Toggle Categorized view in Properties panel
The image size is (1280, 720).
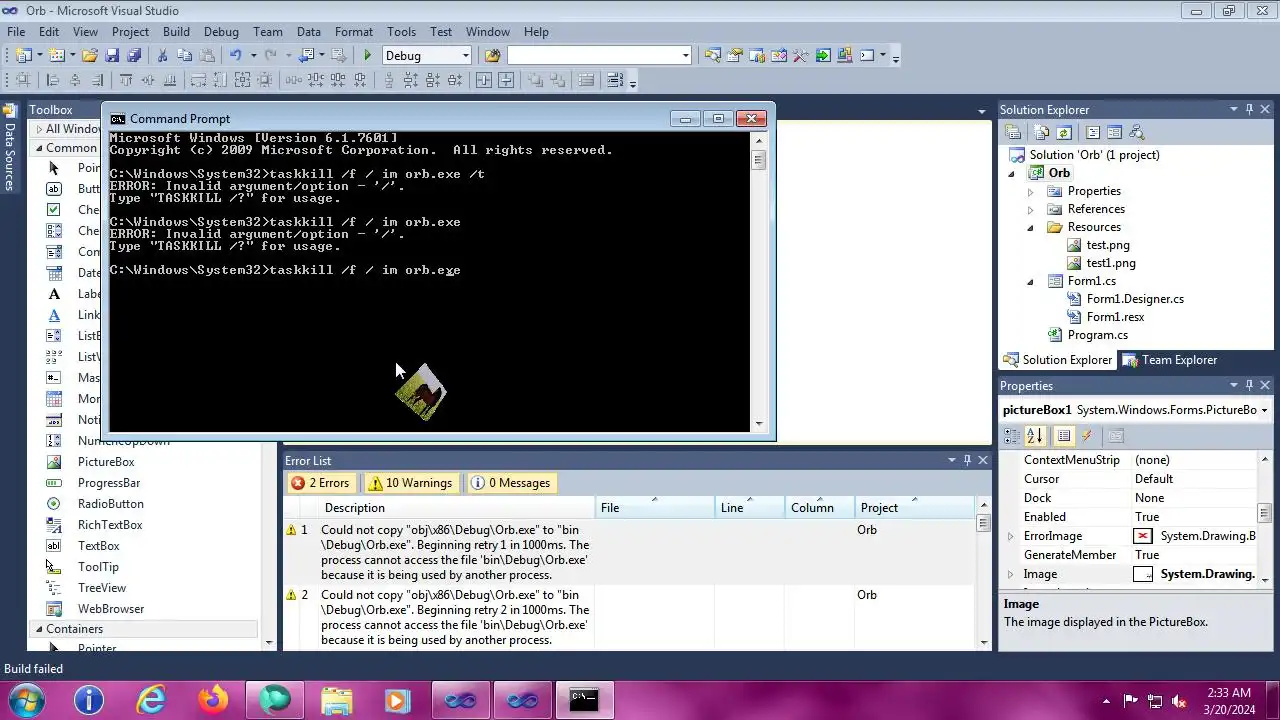click(x=1012, y=436)
